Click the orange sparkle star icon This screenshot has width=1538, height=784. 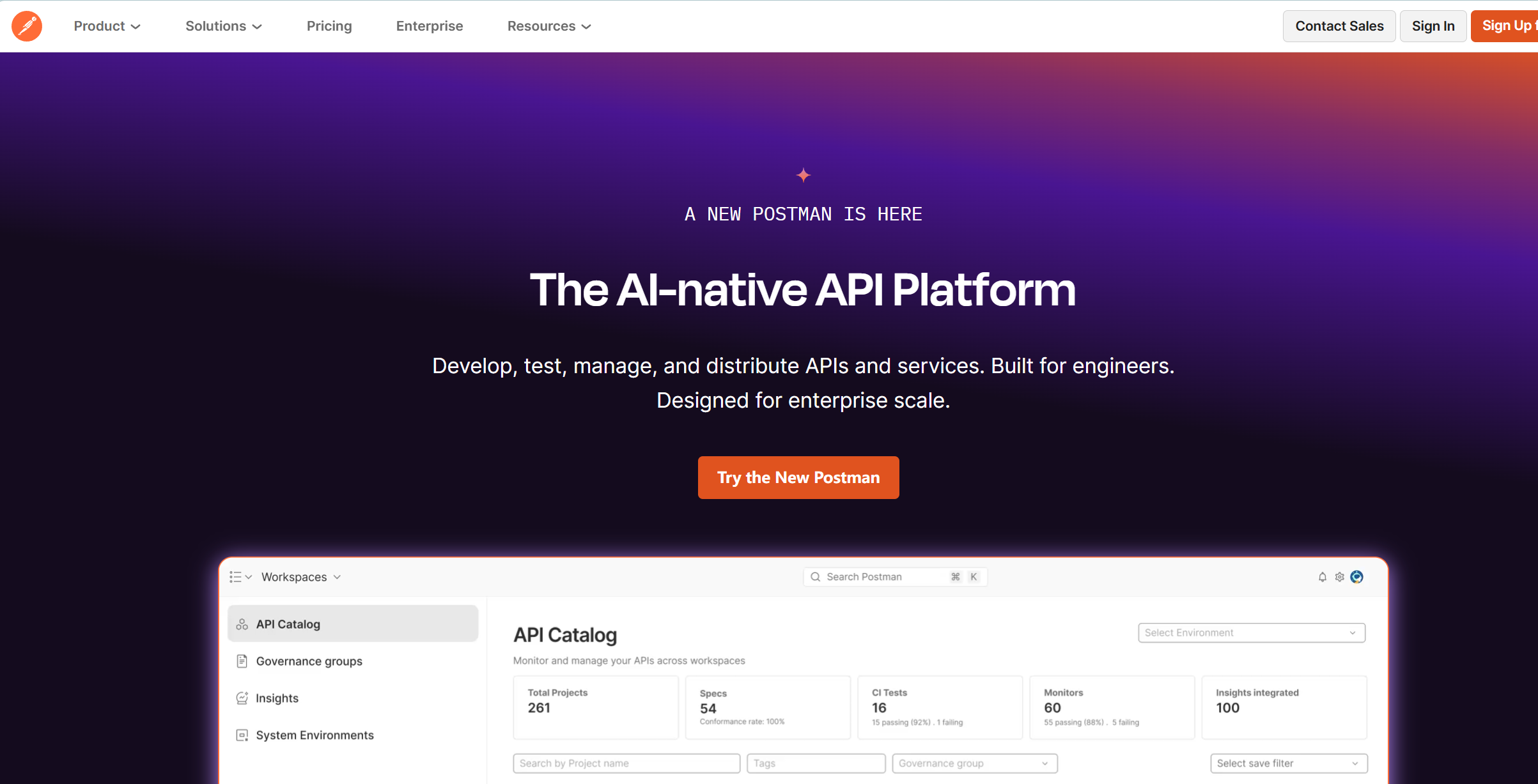804,175
